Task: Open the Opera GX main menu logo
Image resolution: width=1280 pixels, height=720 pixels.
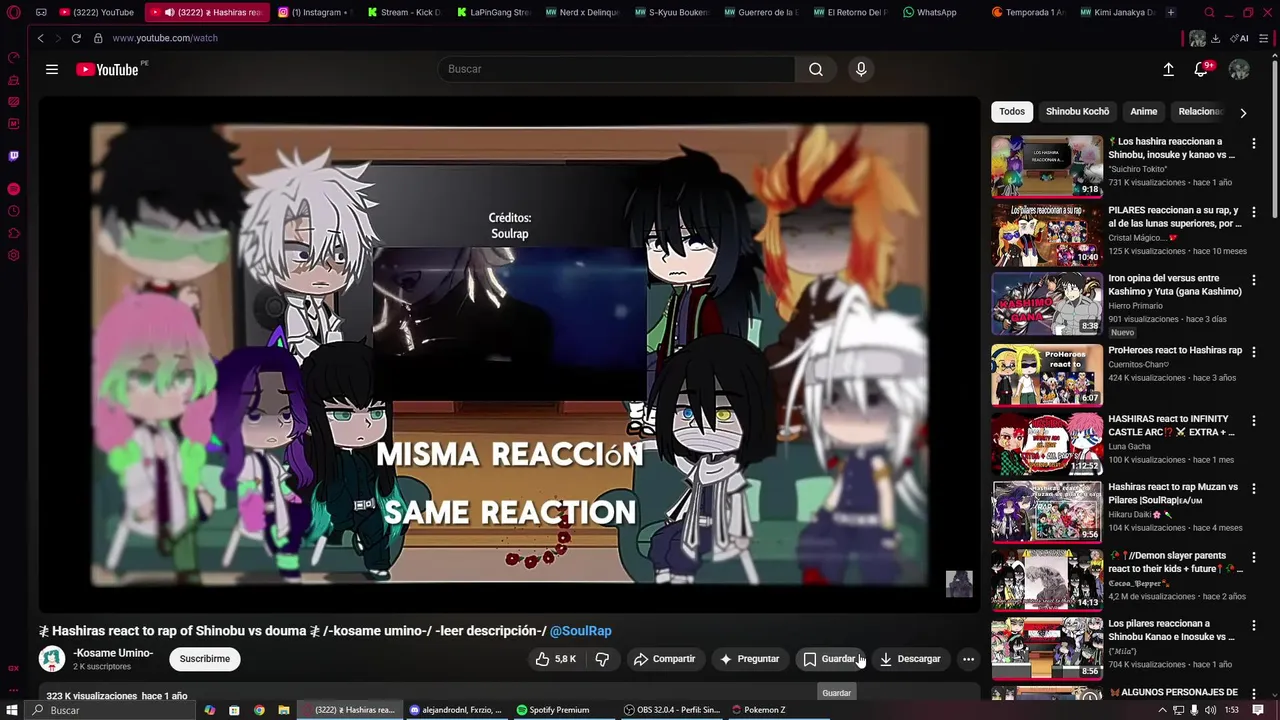Action: (13, 13)
